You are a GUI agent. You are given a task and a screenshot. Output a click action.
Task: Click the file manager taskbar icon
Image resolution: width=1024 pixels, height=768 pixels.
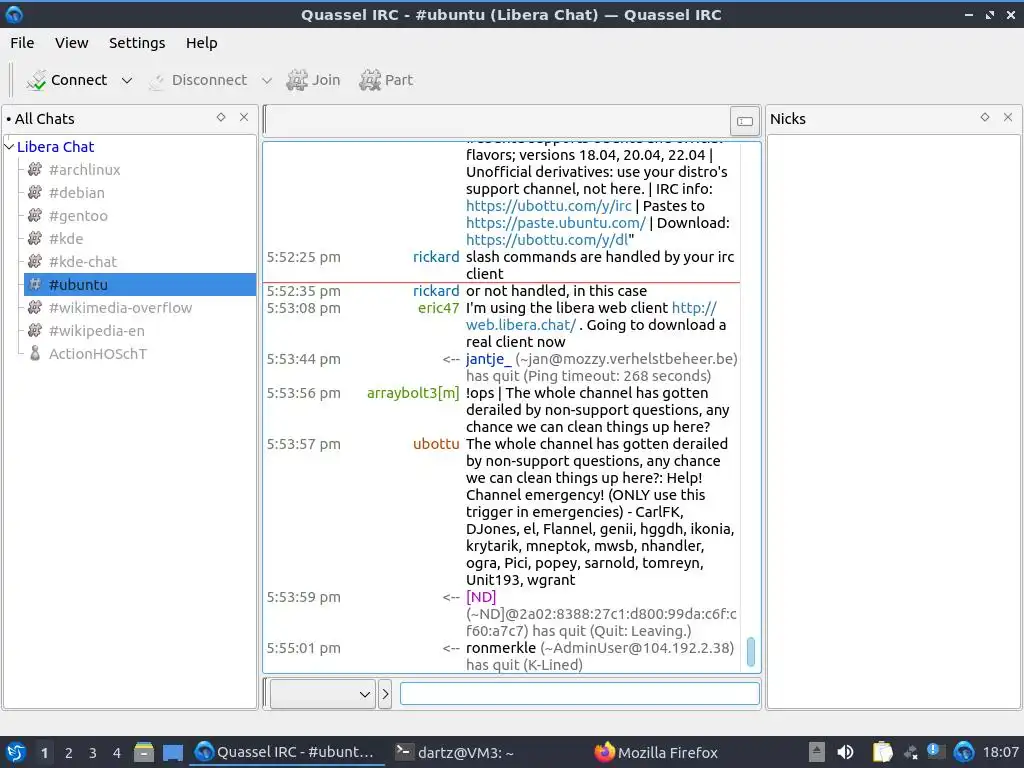point(144,752)
